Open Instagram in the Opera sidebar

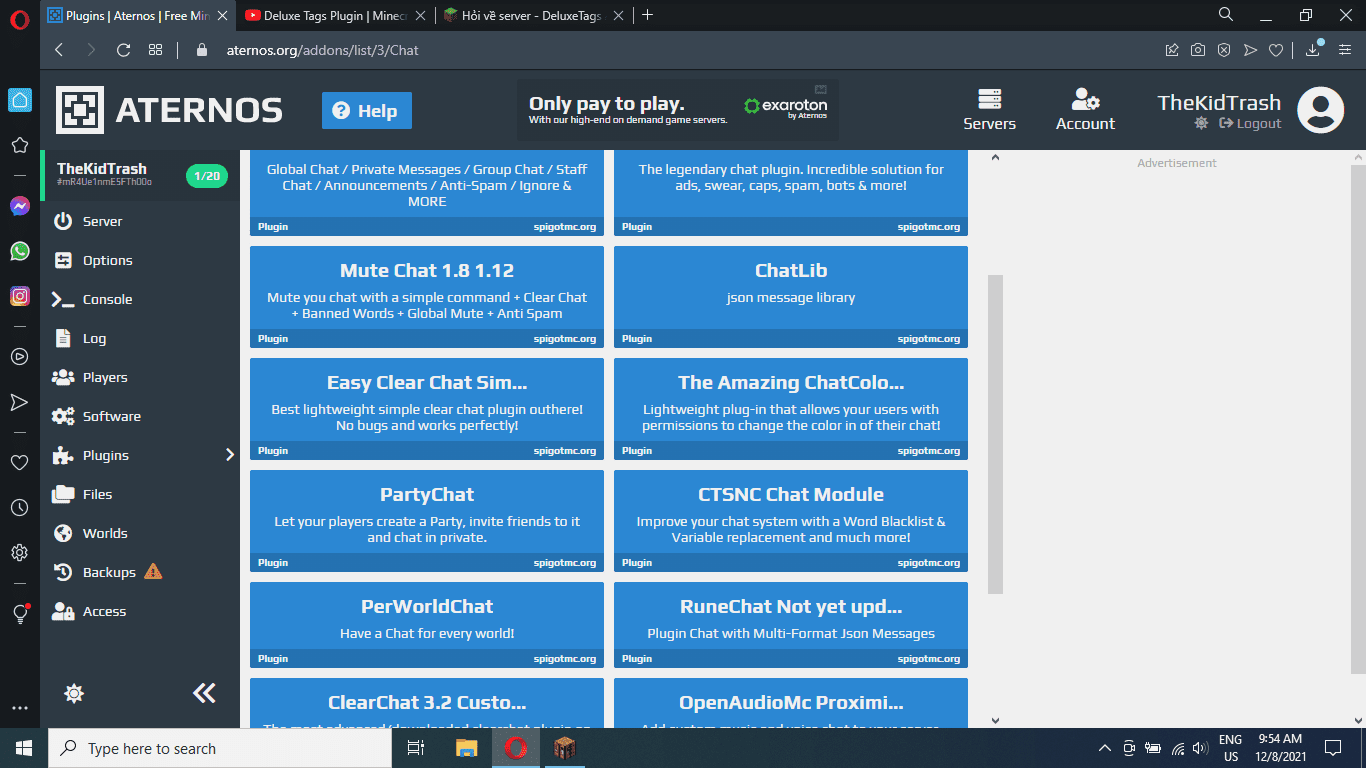(x=19, y=296)
